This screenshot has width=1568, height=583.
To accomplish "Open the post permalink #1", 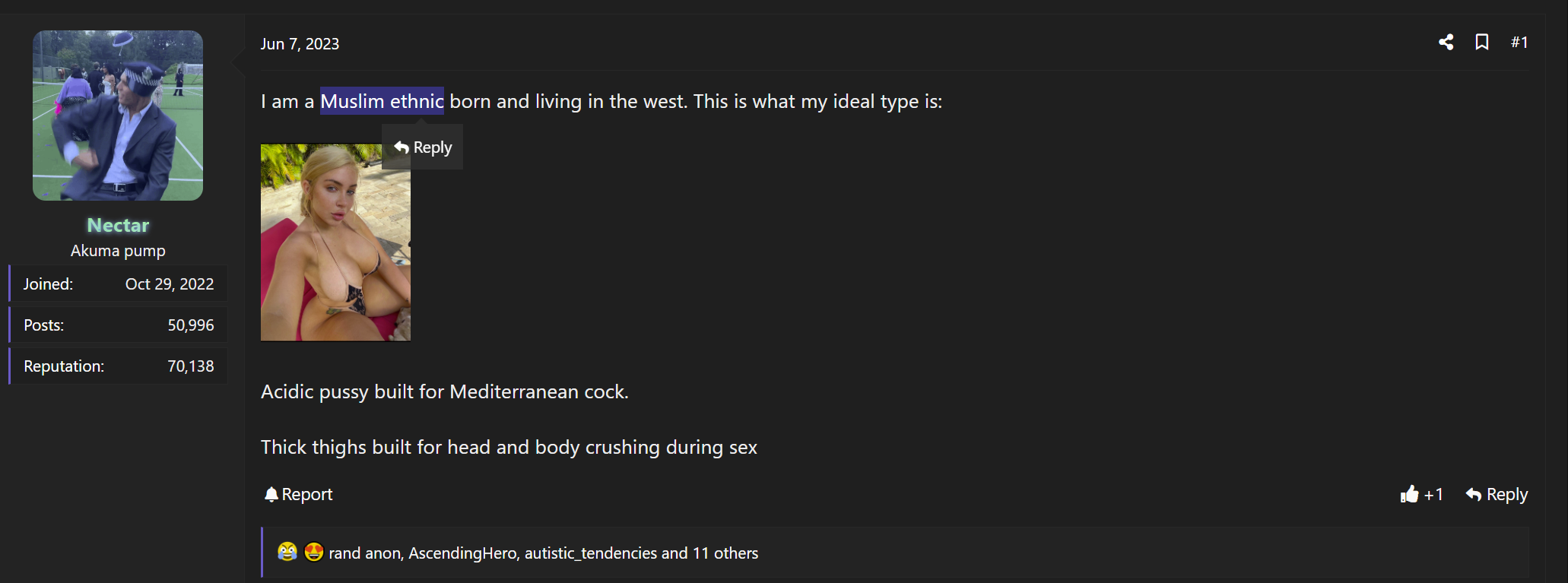I will point(1519,43).
